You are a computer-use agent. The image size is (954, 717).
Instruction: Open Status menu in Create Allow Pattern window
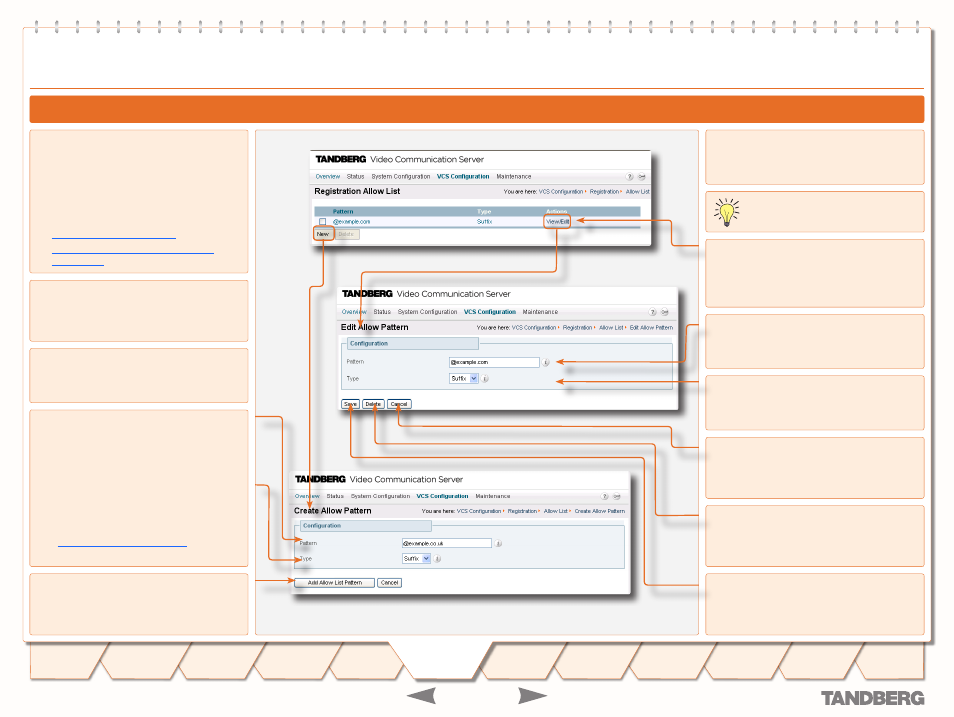click(x=335, y=496)
